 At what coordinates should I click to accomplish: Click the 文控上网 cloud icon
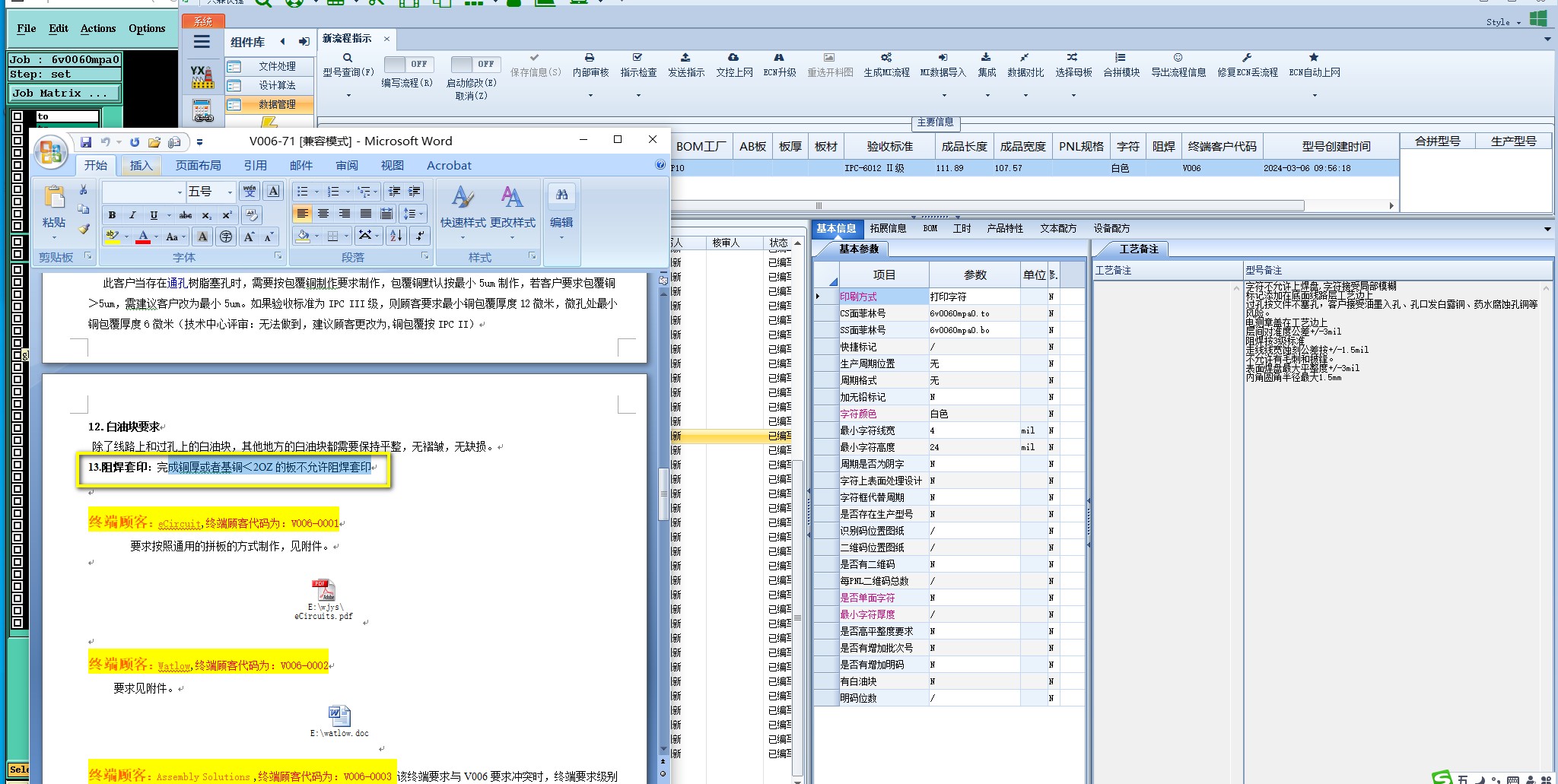pos(733,58)
